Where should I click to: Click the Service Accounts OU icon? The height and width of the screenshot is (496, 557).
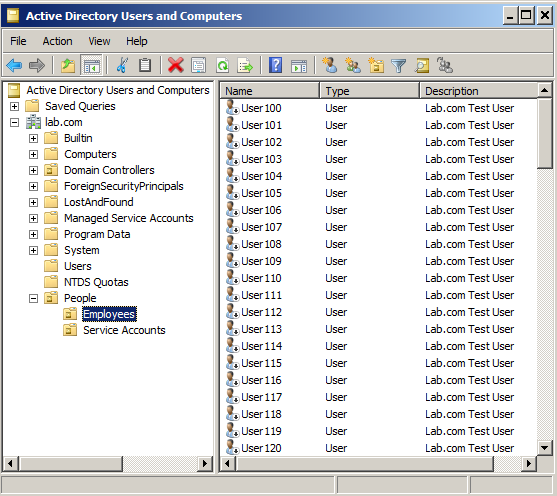(70, 330)
